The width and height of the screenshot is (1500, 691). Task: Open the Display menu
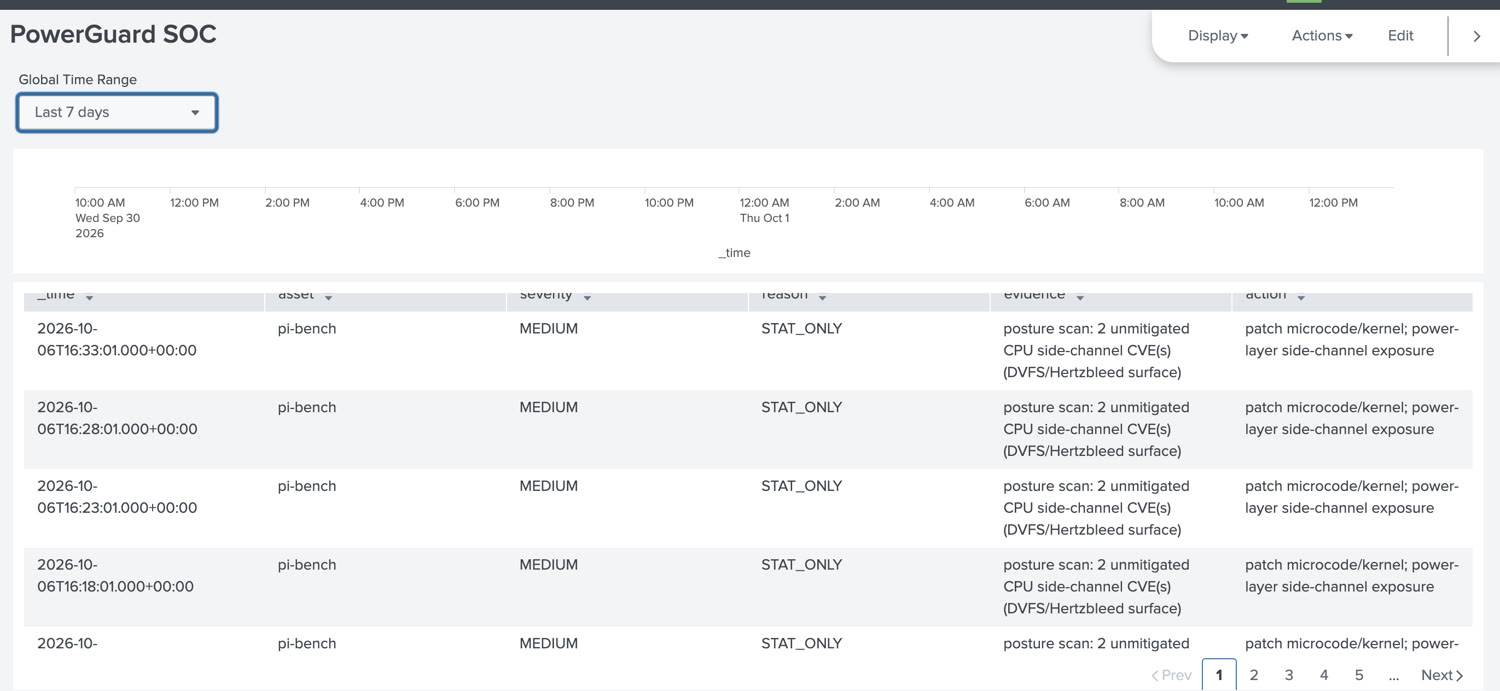coord(1218,36)
